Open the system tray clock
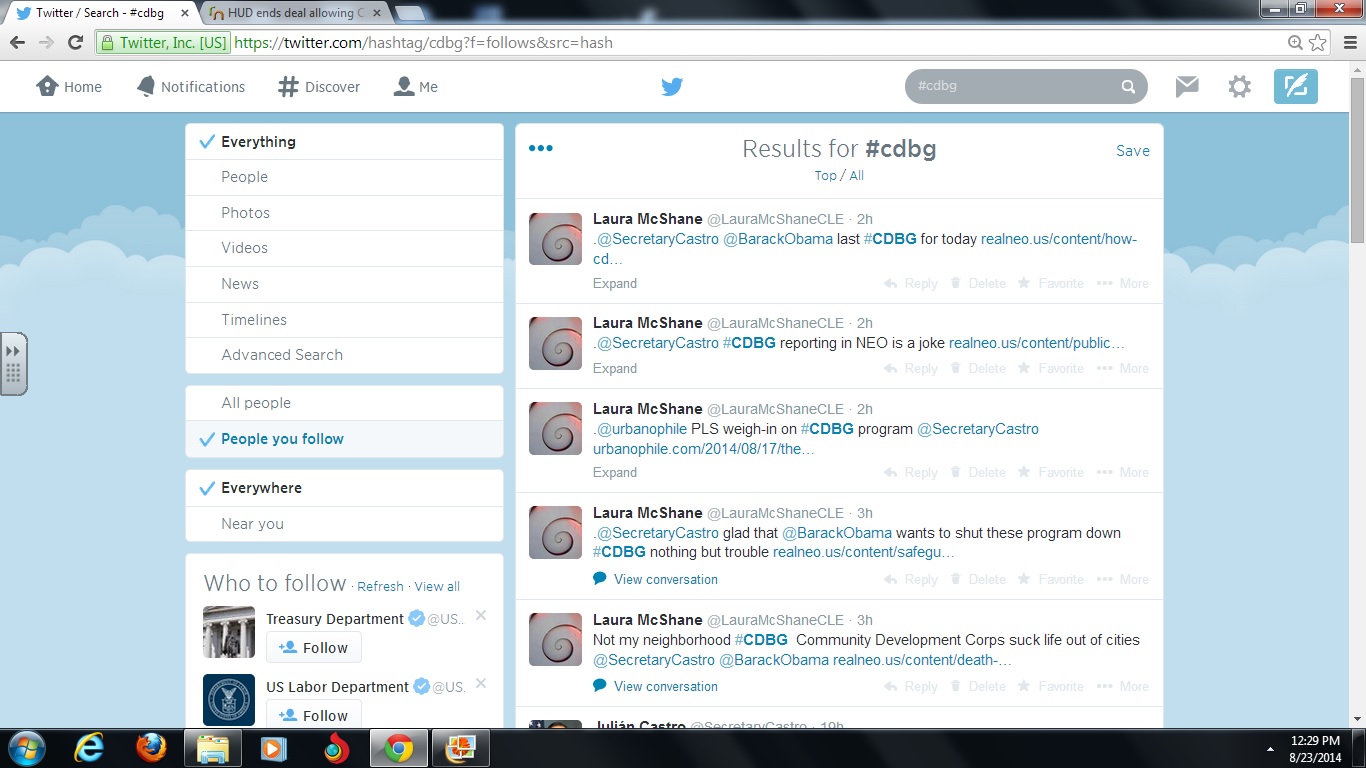 tap(1315, 749)
